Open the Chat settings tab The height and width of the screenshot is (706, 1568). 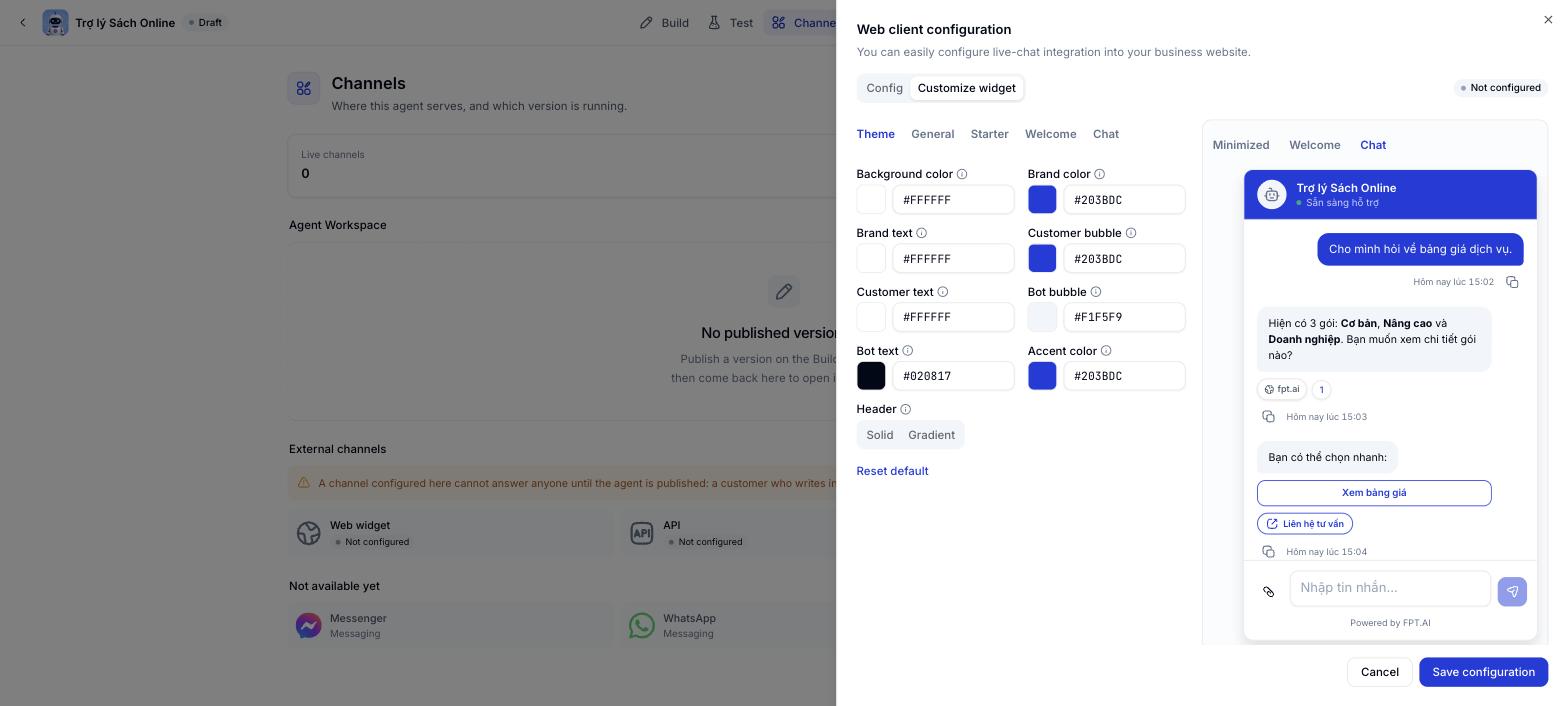pyautogui.click(x=1106, y=134)
